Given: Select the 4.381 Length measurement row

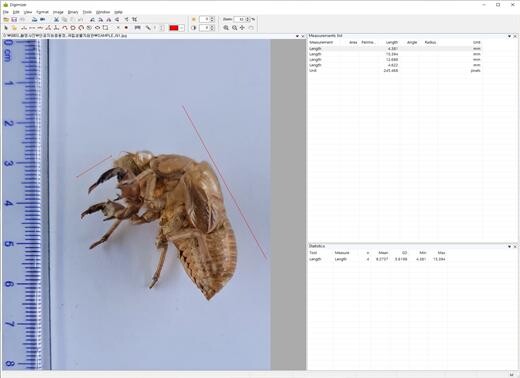Looking at the screenshot, I should click(395, 49).
